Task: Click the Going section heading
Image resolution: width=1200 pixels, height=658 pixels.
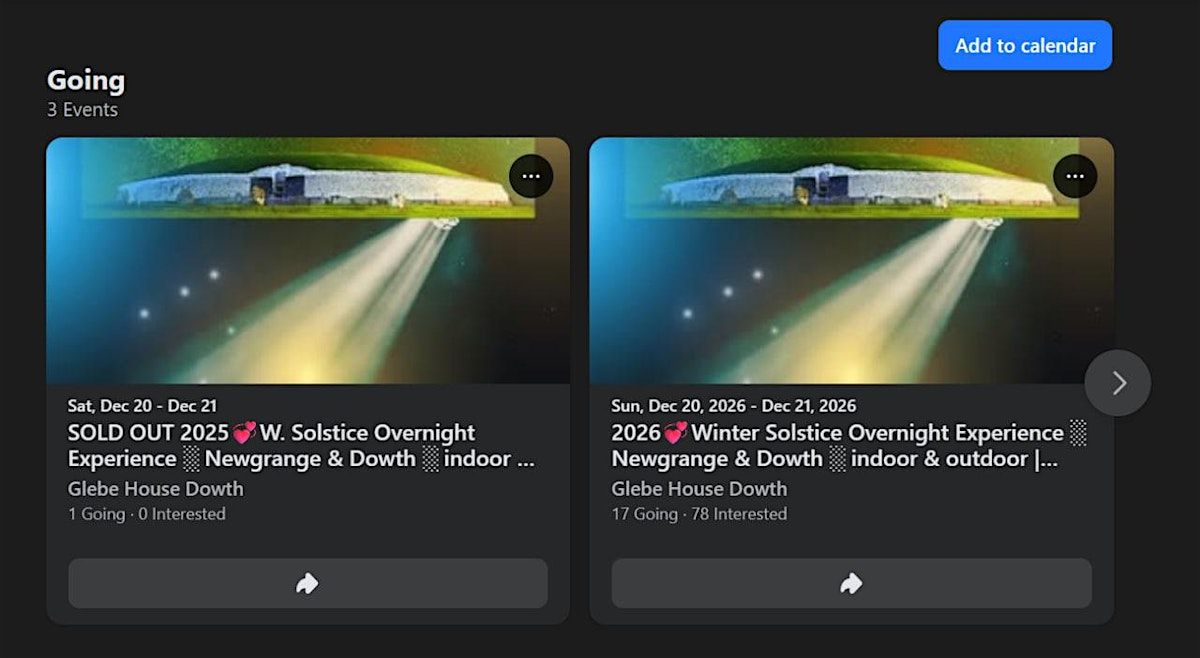Action: point(86,81)
